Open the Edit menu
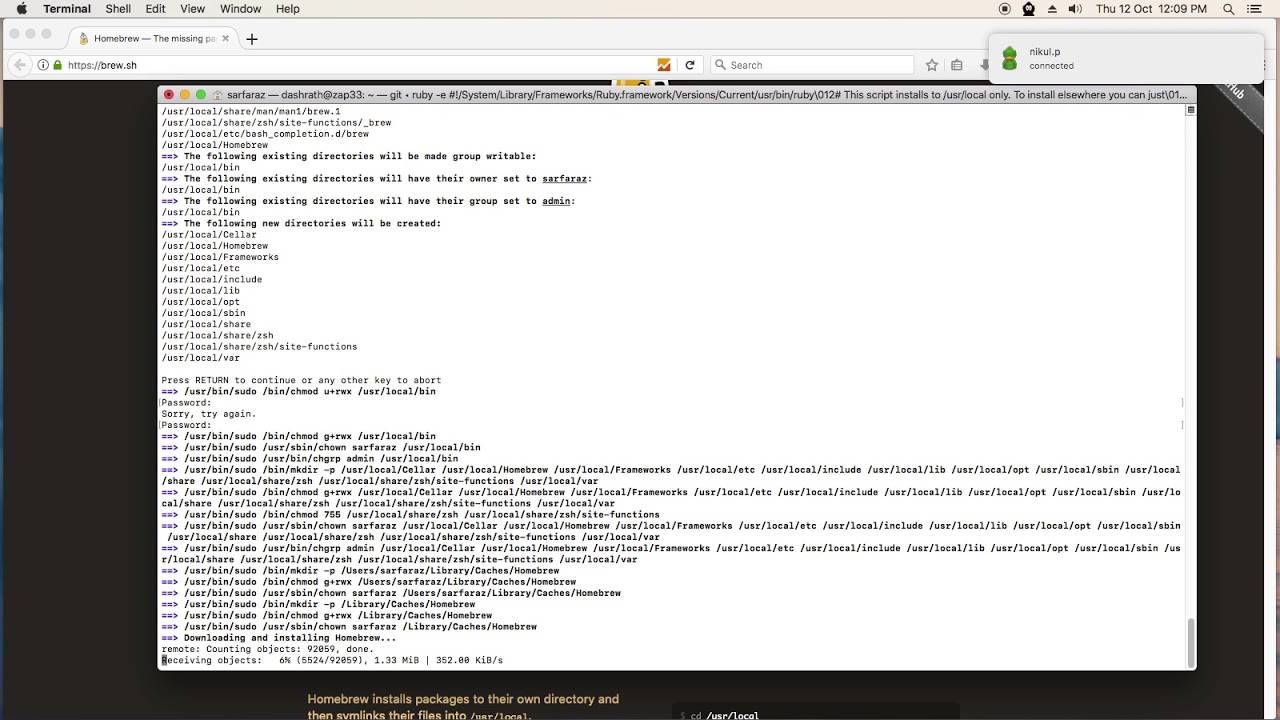The image size is (1280, 720). 155,9
